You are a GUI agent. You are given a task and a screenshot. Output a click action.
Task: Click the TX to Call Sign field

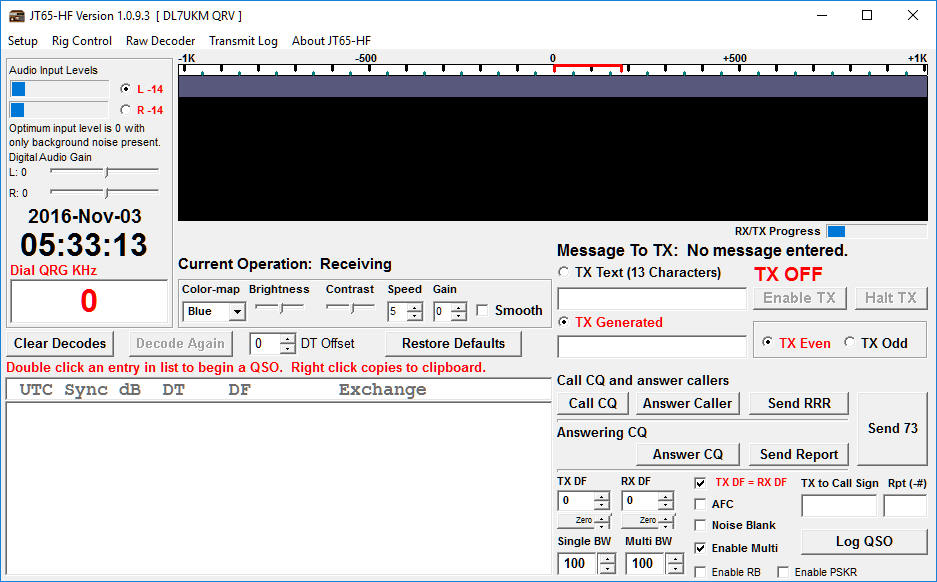pyautogui.click(x=839, y=506)
